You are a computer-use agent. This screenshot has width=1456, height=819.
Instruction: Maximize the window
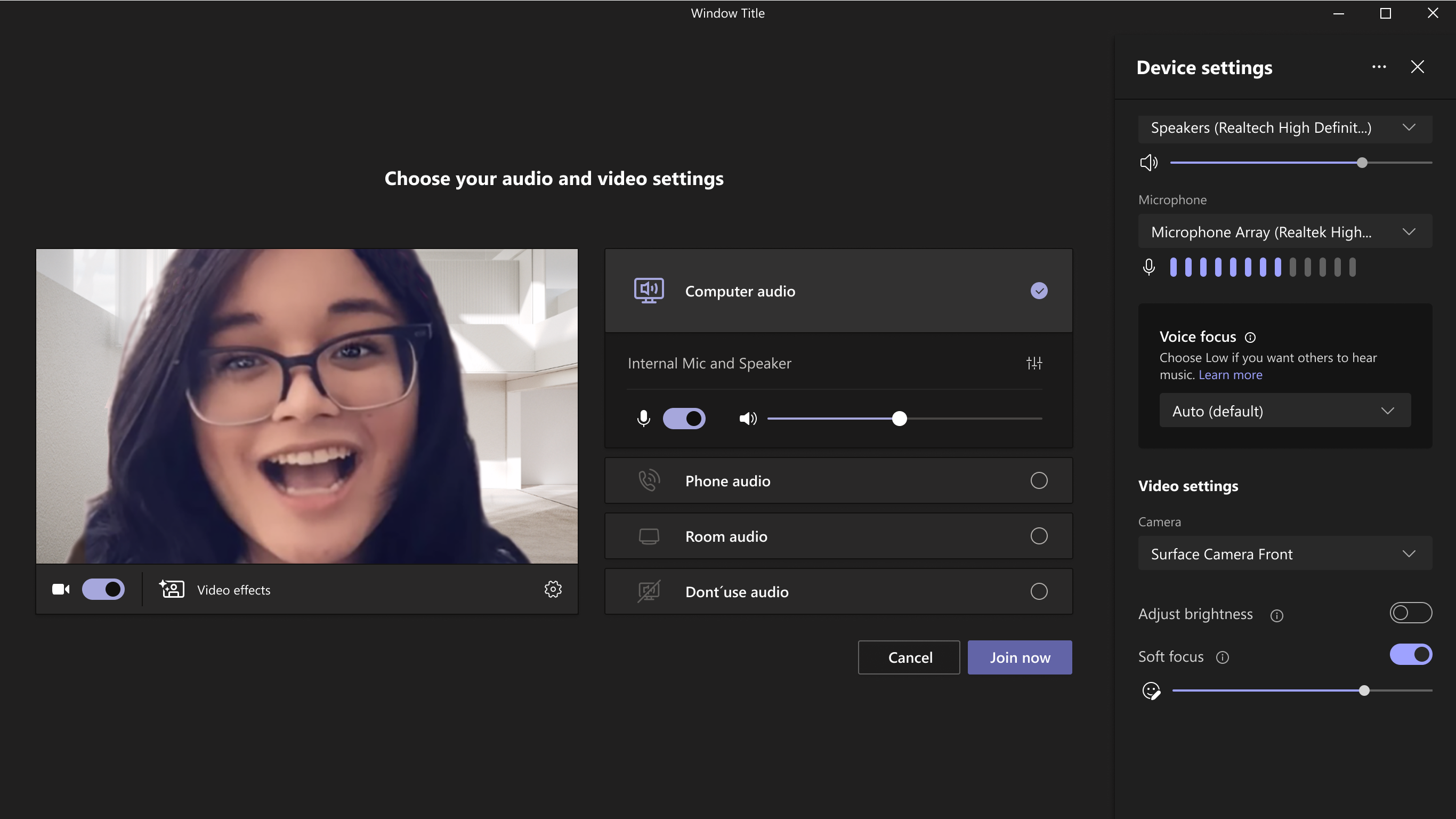coord(1385,13)
